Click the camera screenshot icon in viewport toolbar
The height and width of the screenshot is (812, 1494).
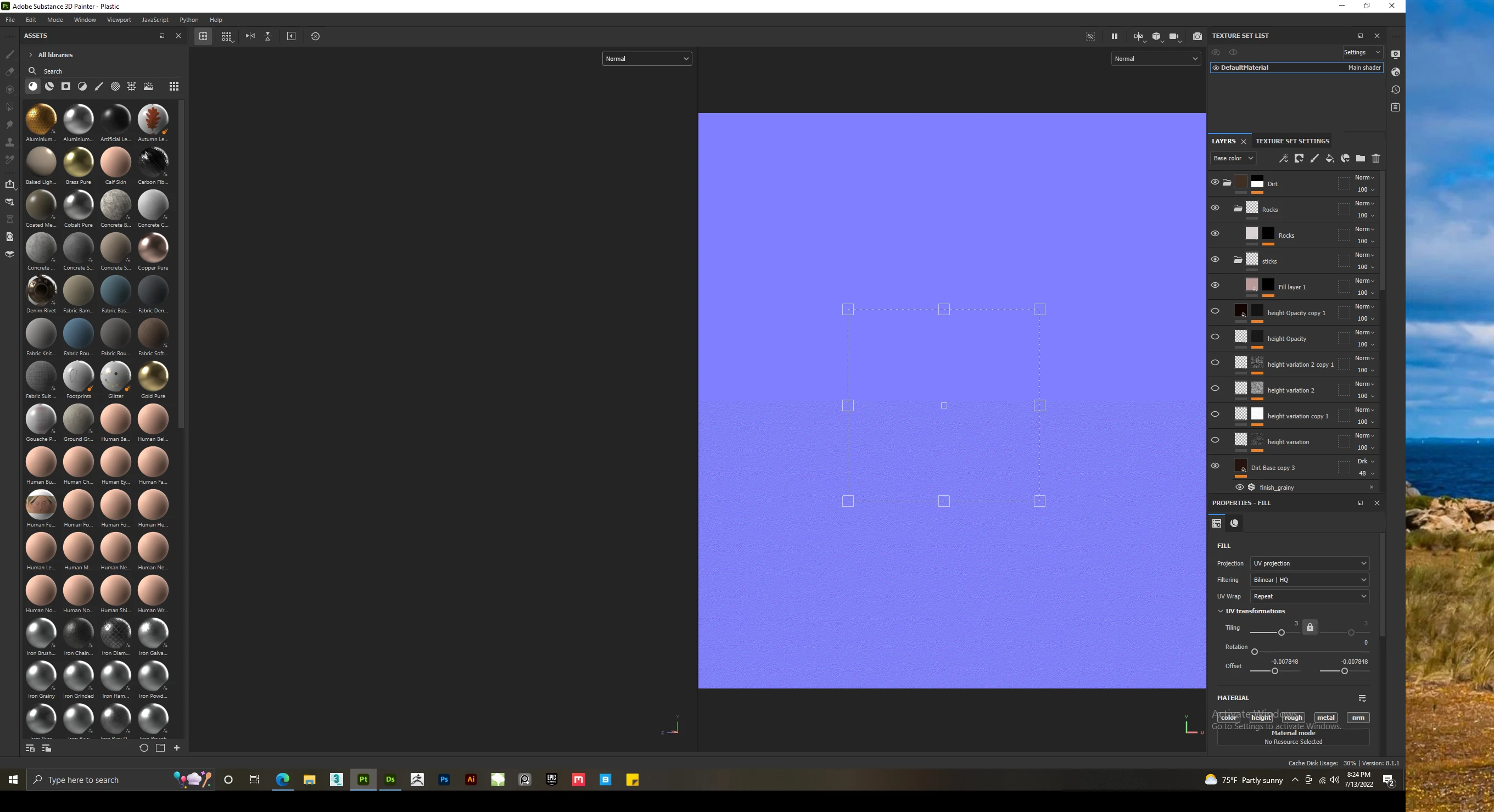(x=1197, y=36)
